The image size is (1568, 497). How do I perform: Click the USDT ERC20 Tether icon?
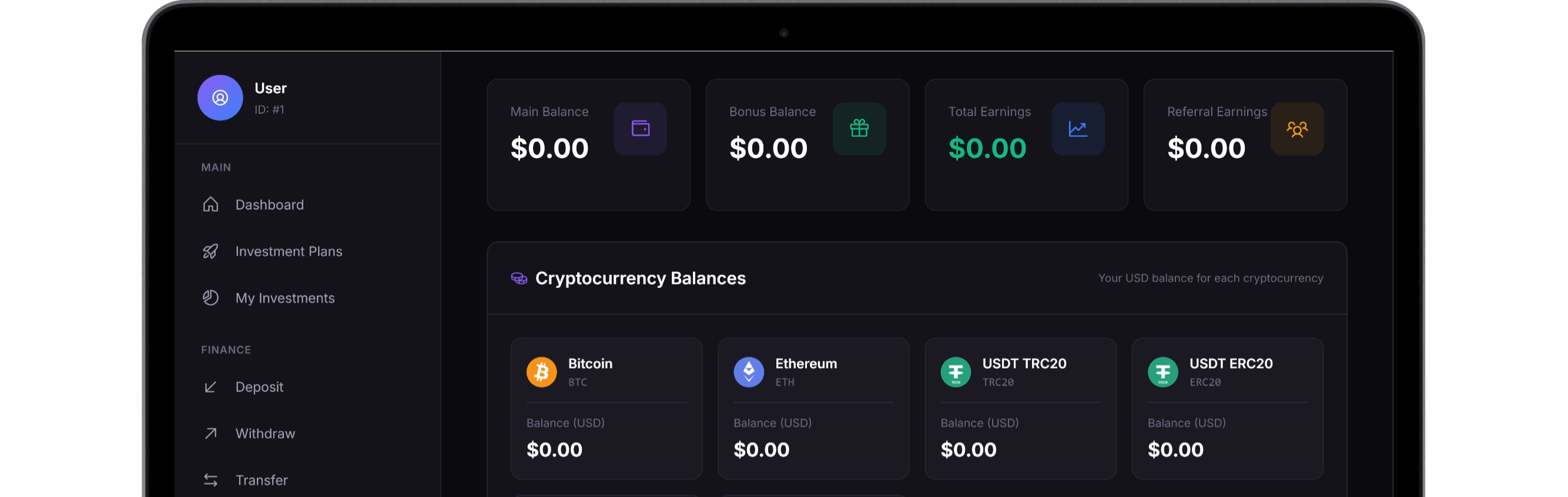coord(1162,372)
